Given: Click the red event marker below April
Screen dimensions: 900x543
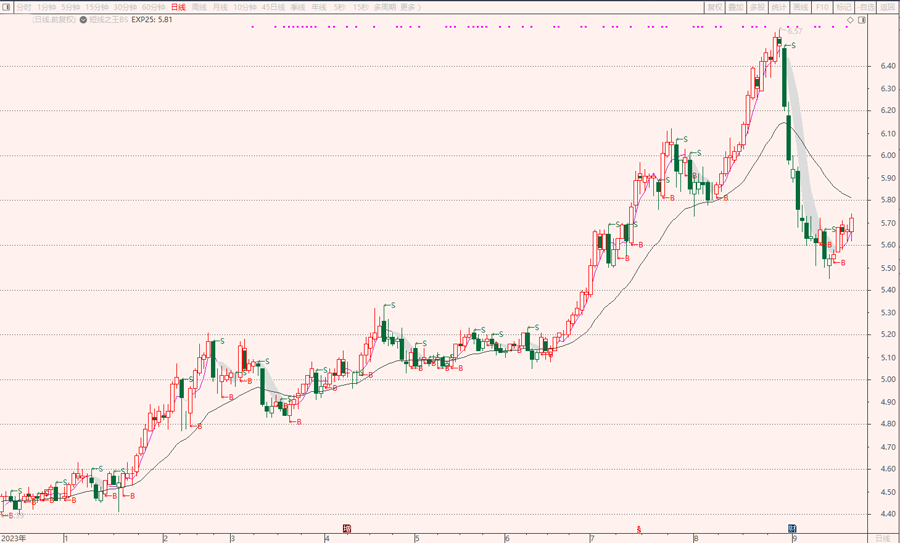Looking at the screenshot, I should [x=347, y=528].
